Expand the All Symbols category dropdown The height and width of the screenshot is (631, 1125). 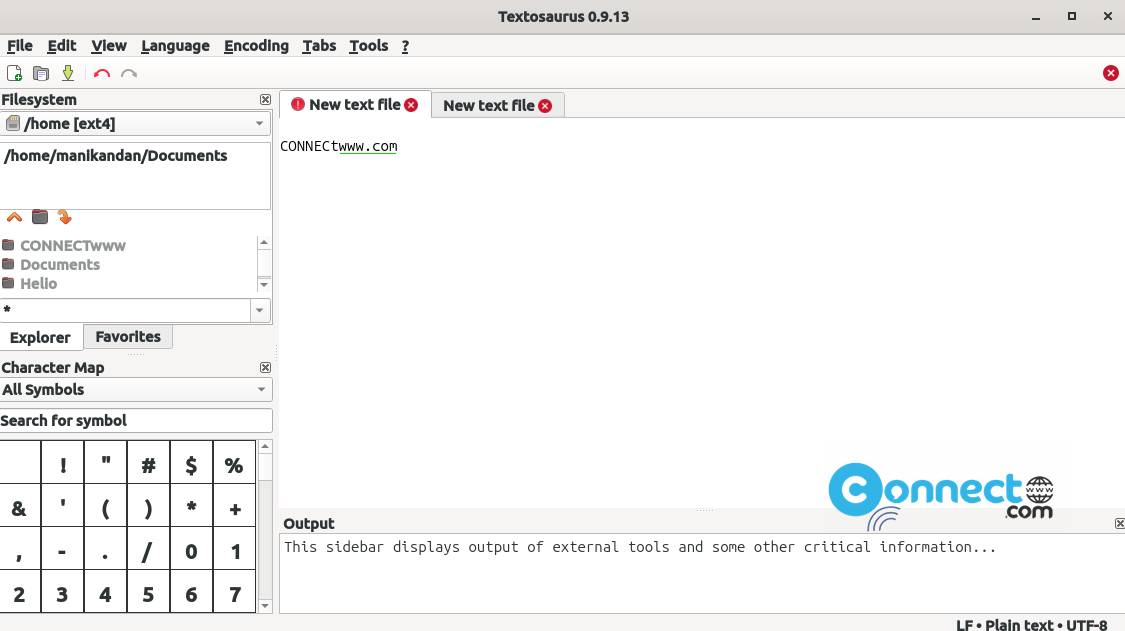pyautogui.click(x=261, y=390)
